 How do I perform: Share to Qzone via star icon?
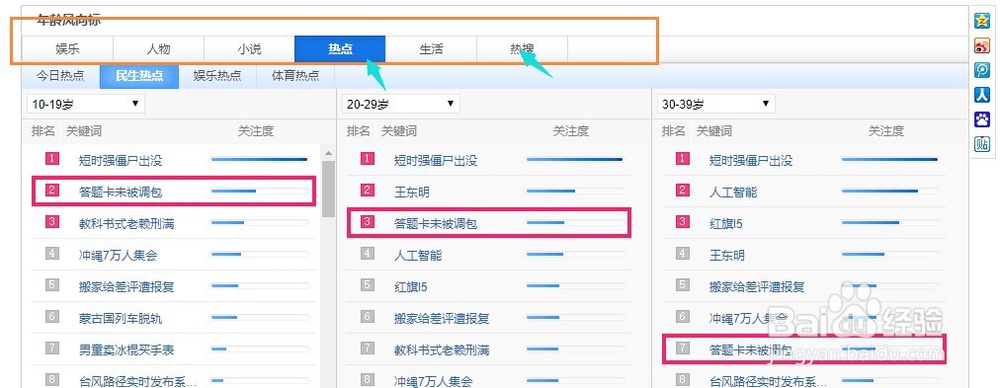click(x=982, y=20)
